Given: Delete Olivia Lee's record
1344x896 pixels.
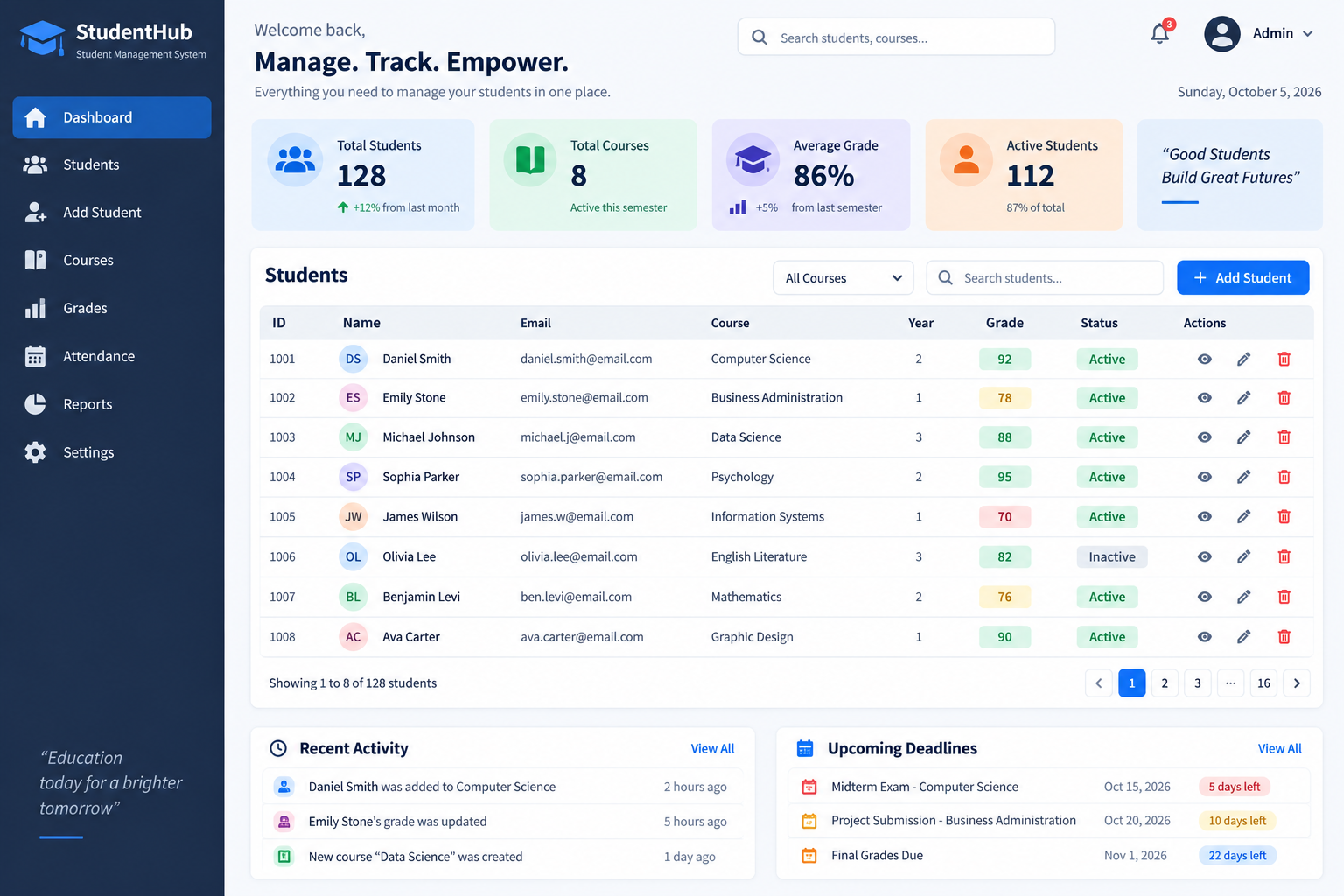Looking at the screenshot, I should [x=1284, y=556].
